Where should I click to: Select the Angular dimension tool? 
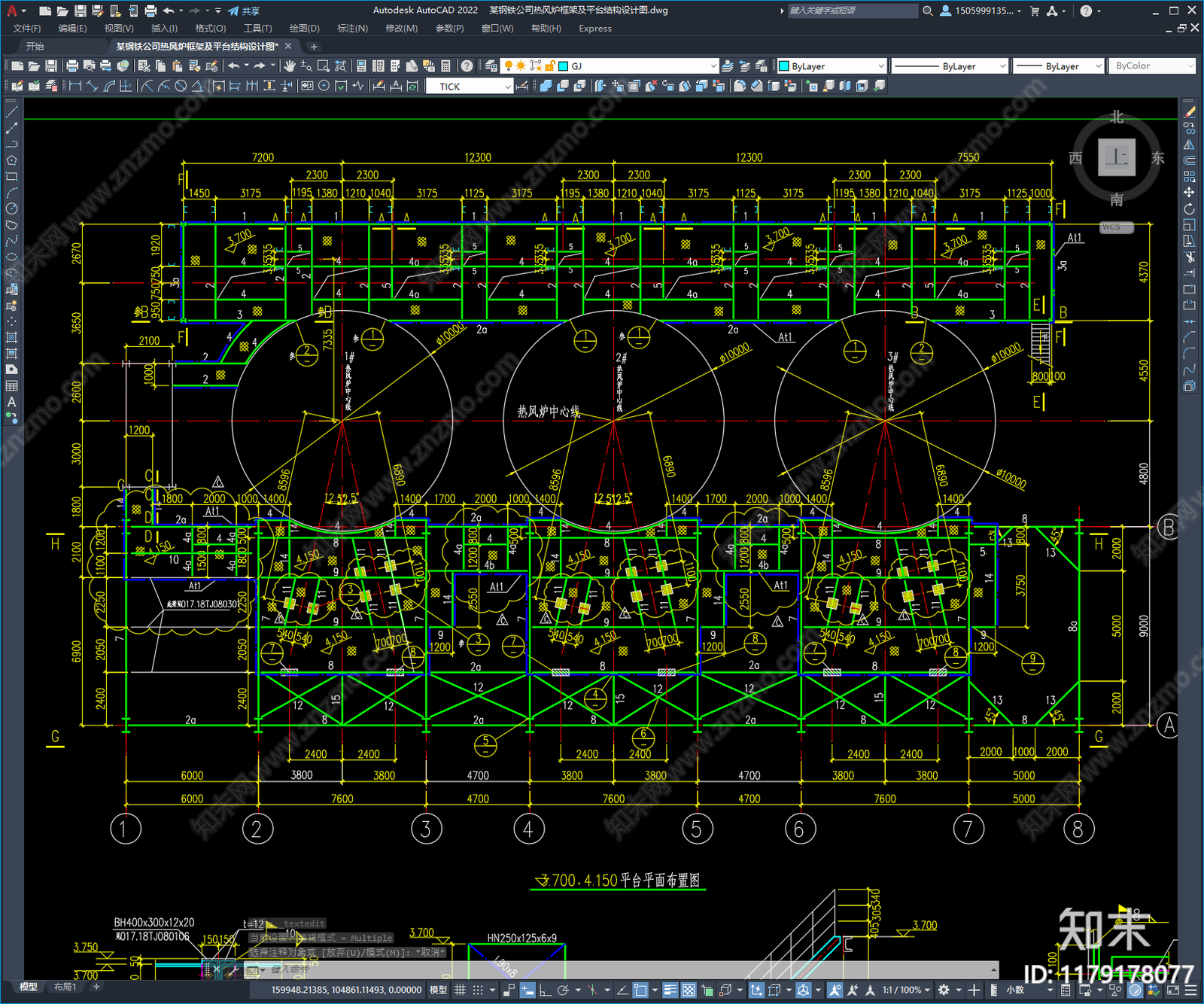click(x=197, y=86)
